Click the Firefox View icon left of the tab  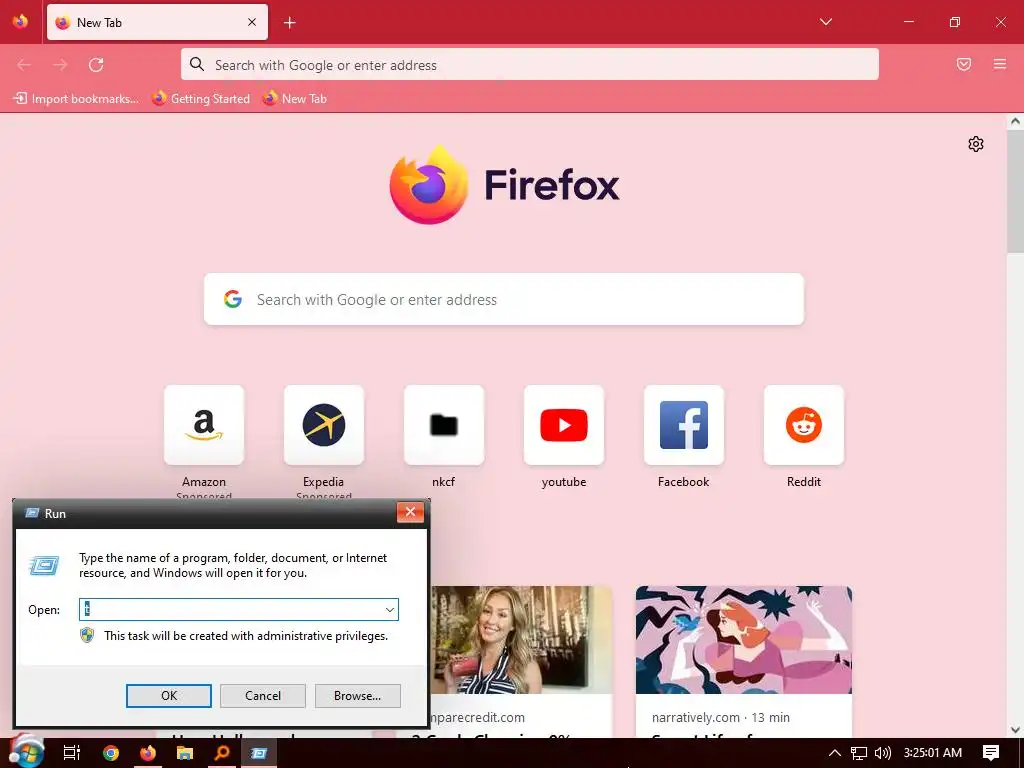pos(20,22)
